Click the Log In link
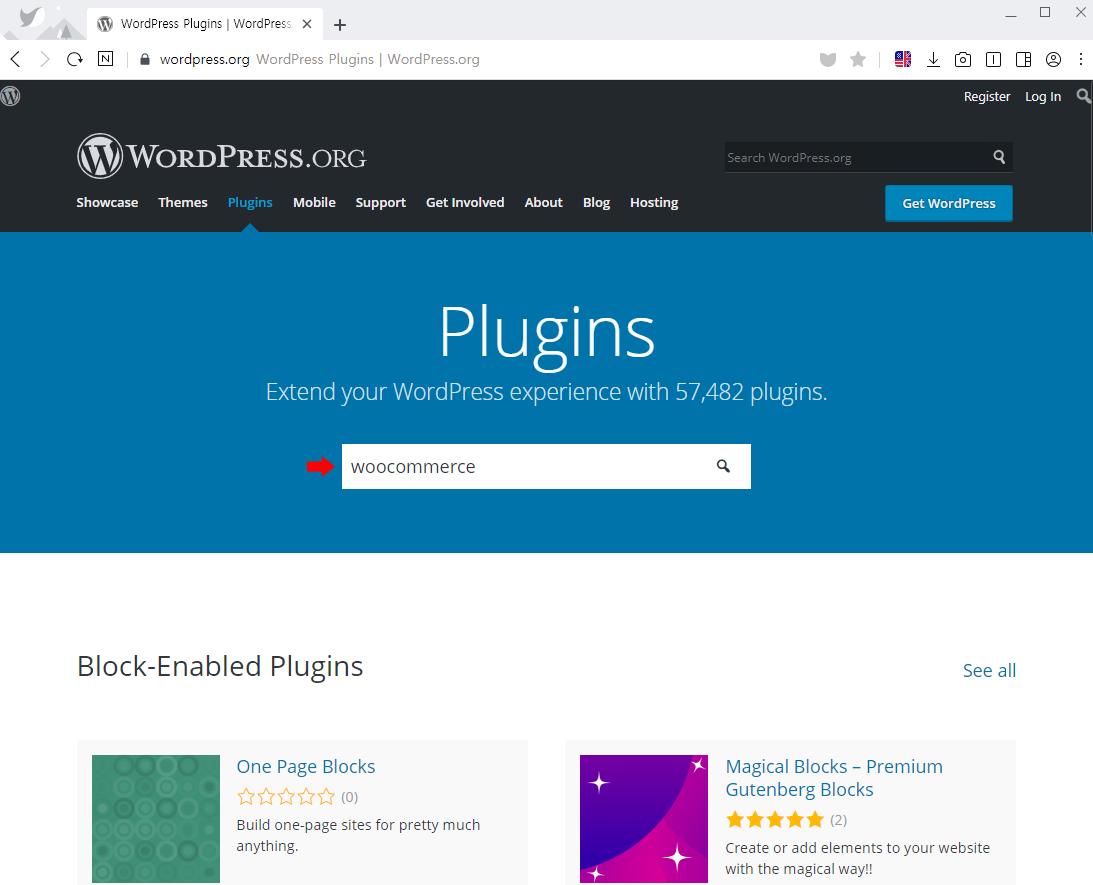The height and width of the screenshot is (885, 1093). (x=1043, y=97)
